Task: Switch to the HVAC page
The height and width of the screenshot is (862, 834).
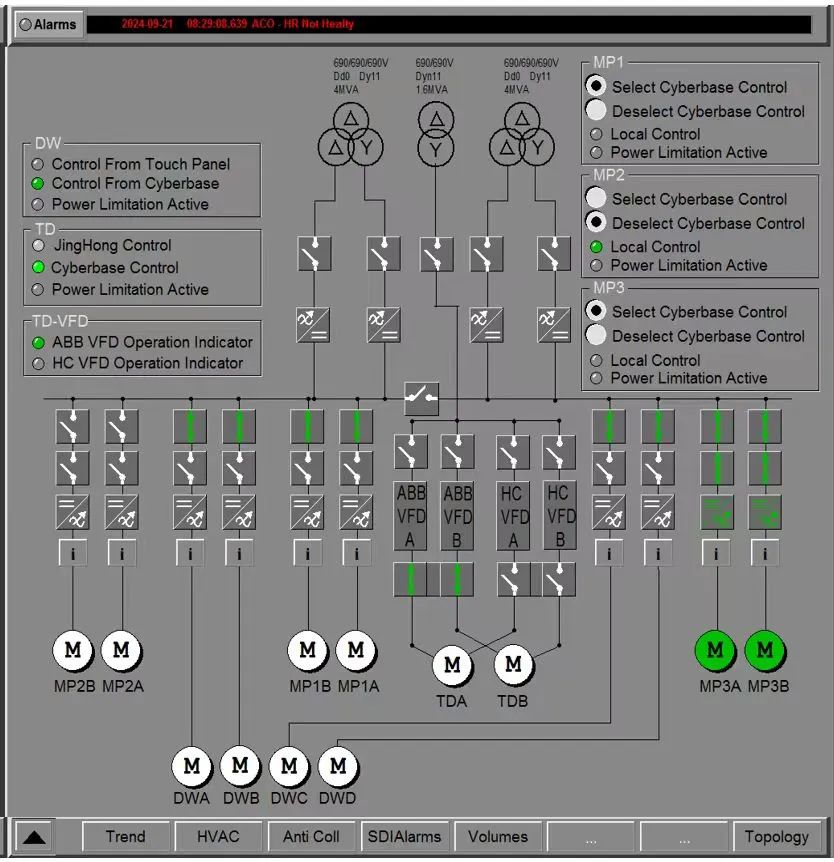Action: click(218, 837)
